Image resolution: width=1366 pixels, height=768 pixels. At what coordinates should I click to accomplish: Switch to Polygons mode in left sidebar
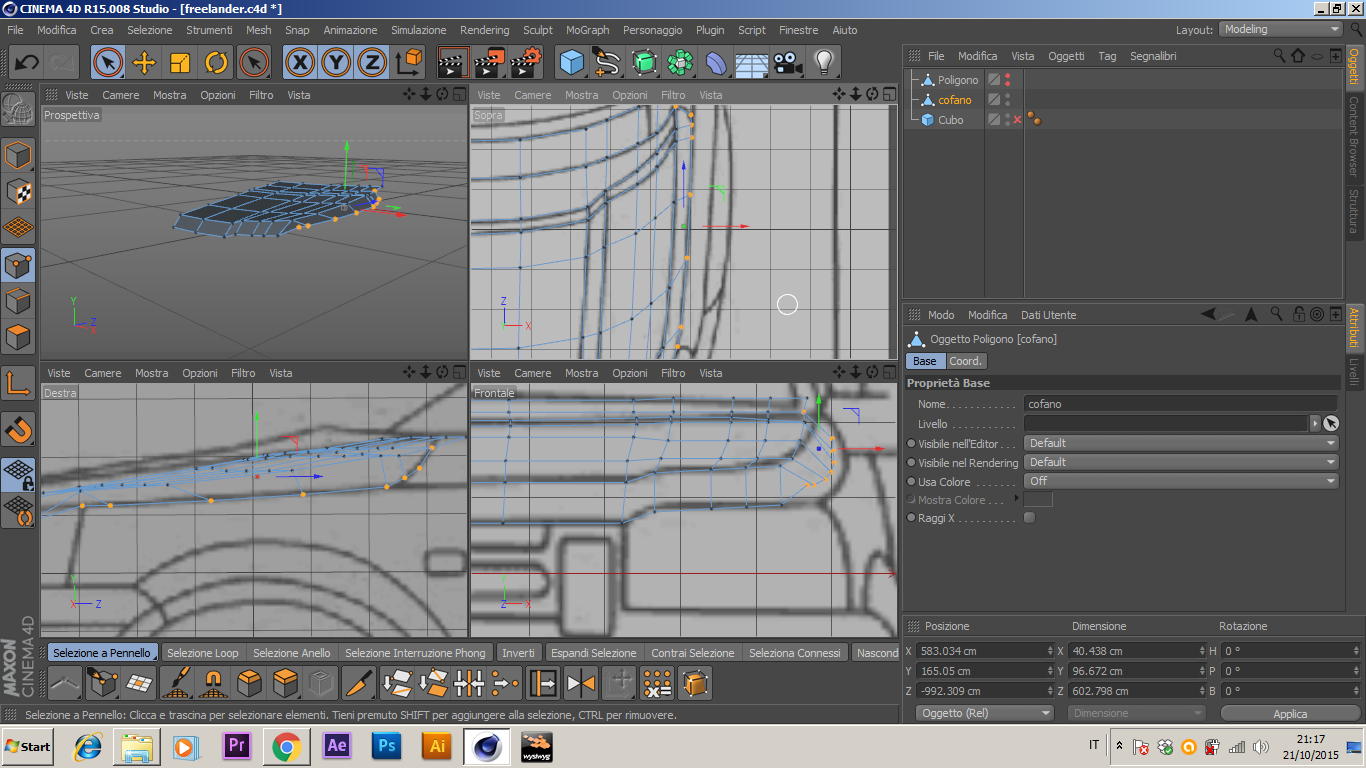pos(18,337)
